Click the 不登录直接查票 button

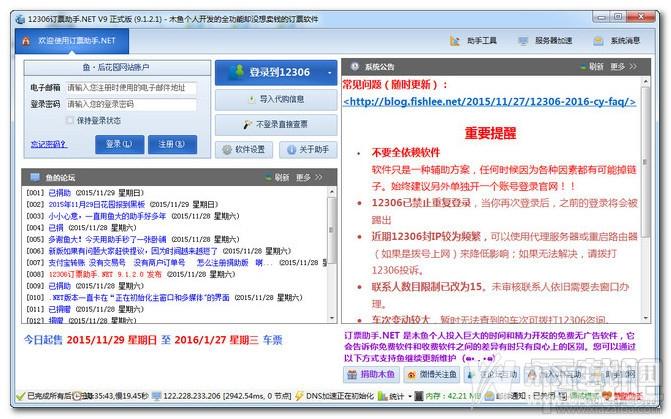pyautogui.click(x=276, y=125)
